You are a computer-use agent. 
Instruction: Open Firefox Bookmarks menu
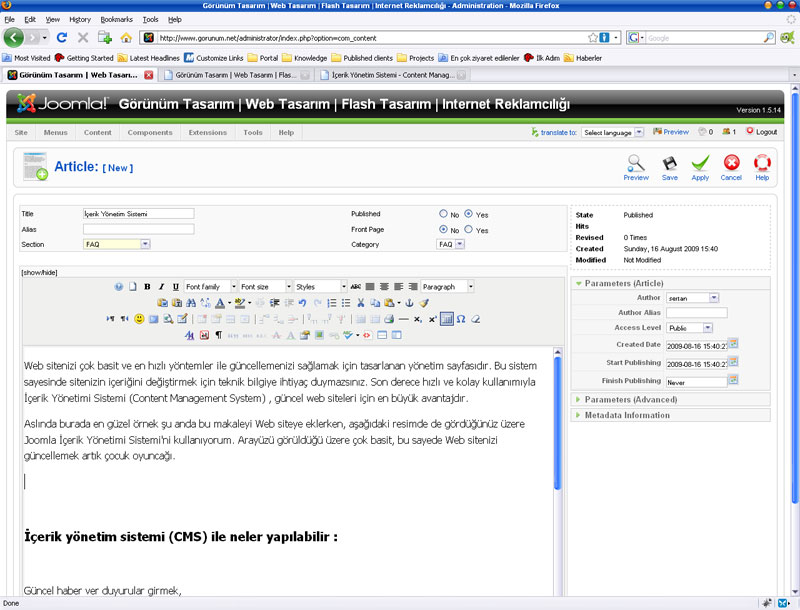point(116,19)
